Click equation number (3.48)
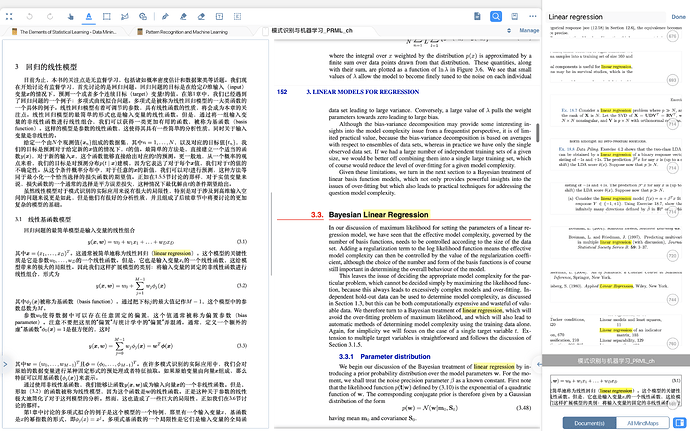This screenshot has height=431, width=690. click(524, 408)
